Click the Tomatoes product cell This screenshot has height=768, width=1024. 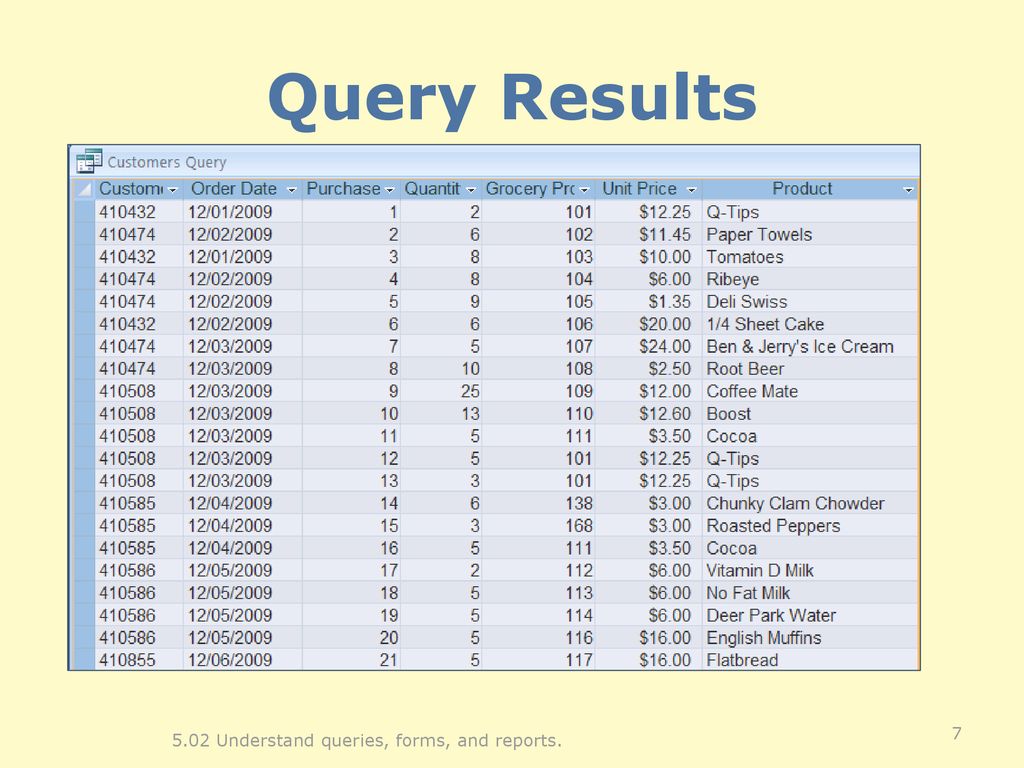pos(810,257)
